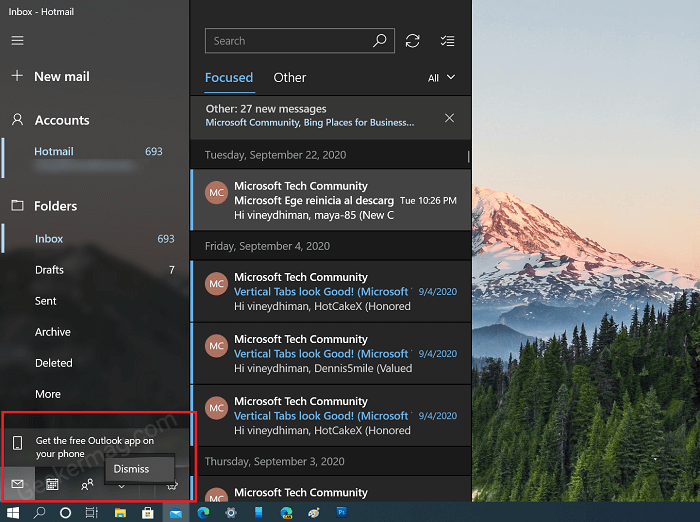
Task: Click the search magnifier in search box
Action: (379, 41)
